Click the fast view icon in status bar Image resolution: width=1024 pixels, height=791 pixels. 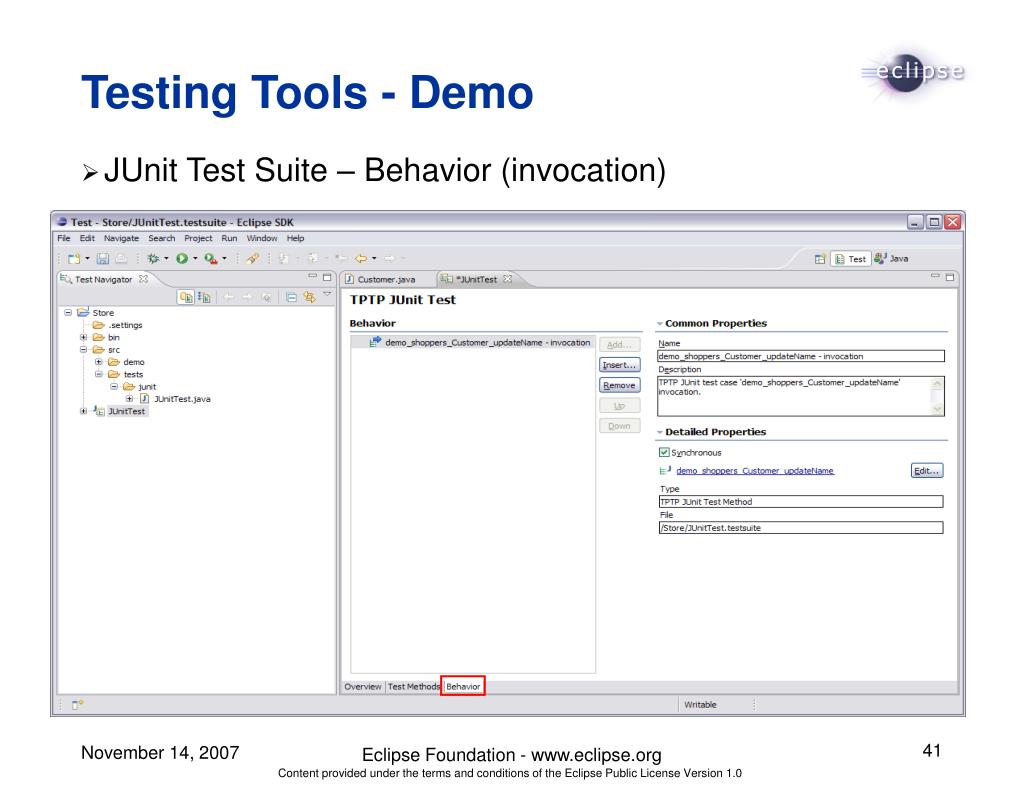(x=77, y=705)
